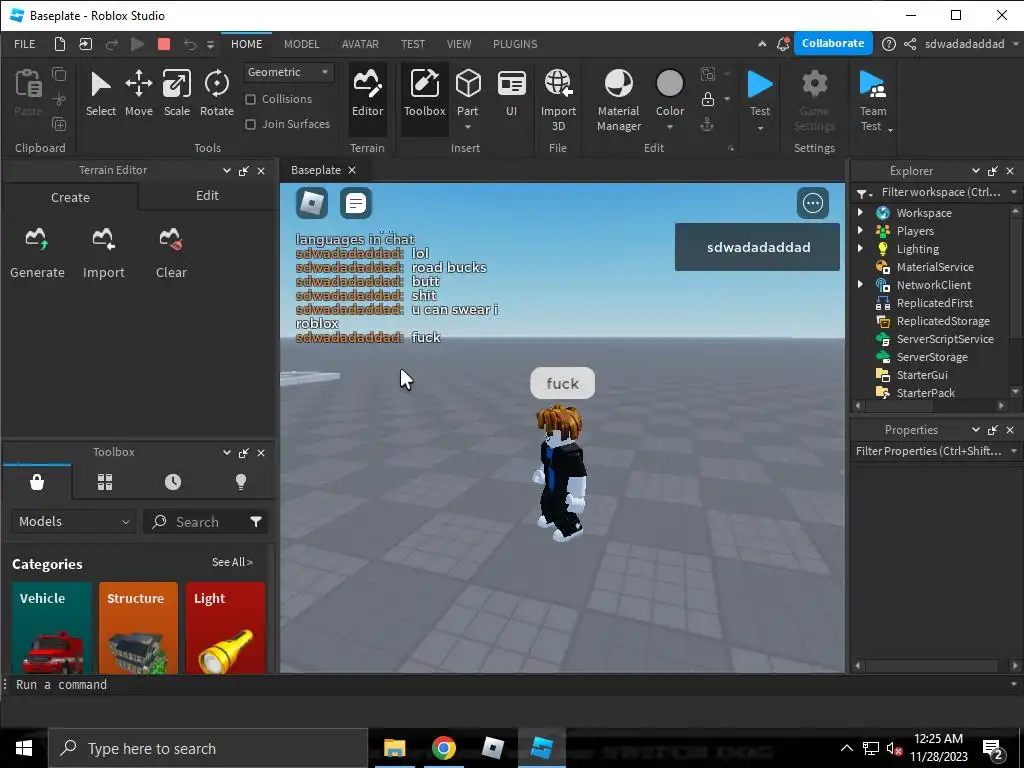Click the sdwadadaddad player list entry

click(758, 247)
